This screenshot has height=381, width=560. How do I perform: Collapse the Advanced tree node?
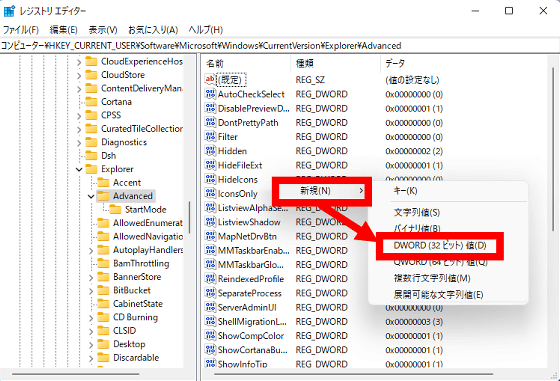click(91, 196)
